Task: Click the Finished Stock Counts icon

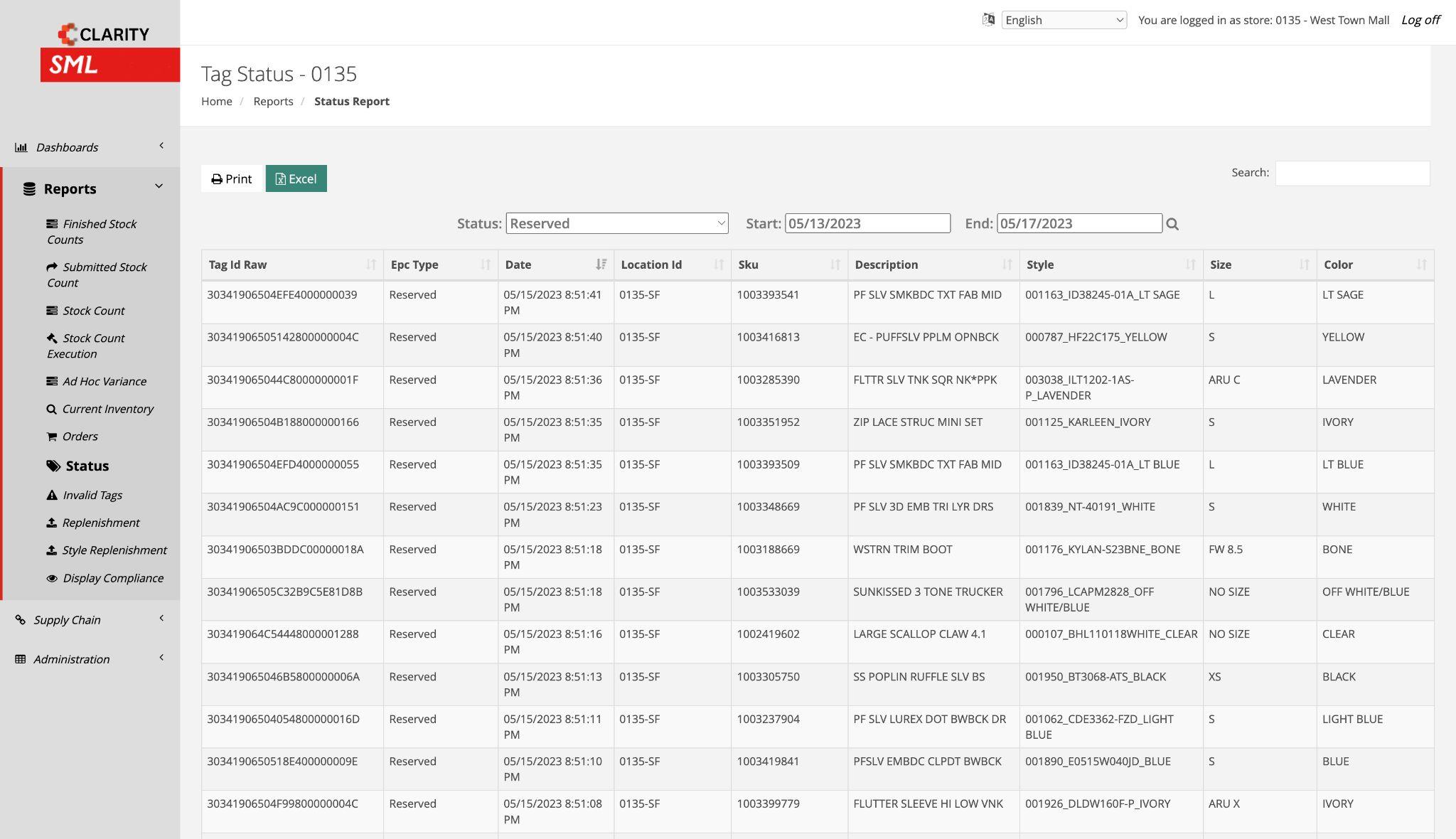Action: coord(52,224)
